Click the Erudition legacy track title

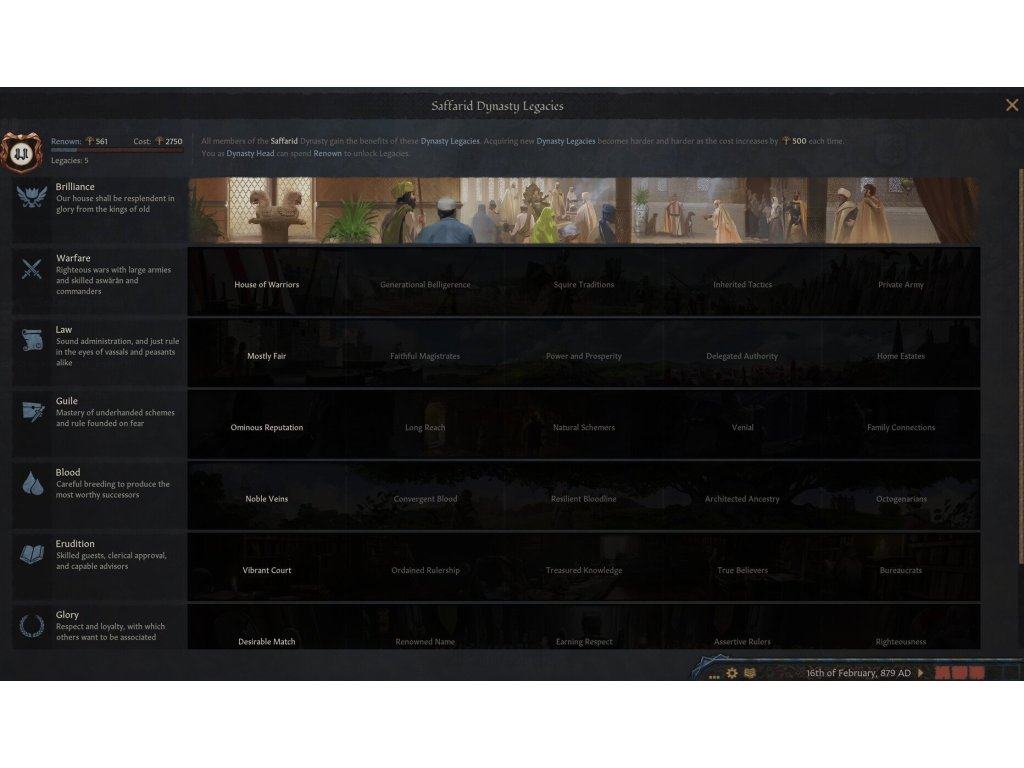pyautogui.click(x=75, y=543)
